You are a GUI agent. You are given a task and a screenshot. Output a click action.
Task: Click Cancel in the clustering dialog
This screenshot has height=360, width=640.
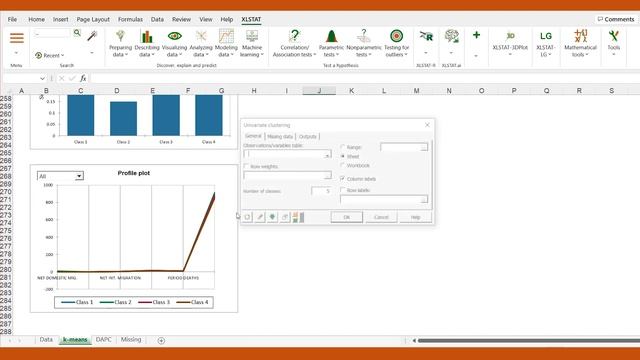click(x=381, y=217)
